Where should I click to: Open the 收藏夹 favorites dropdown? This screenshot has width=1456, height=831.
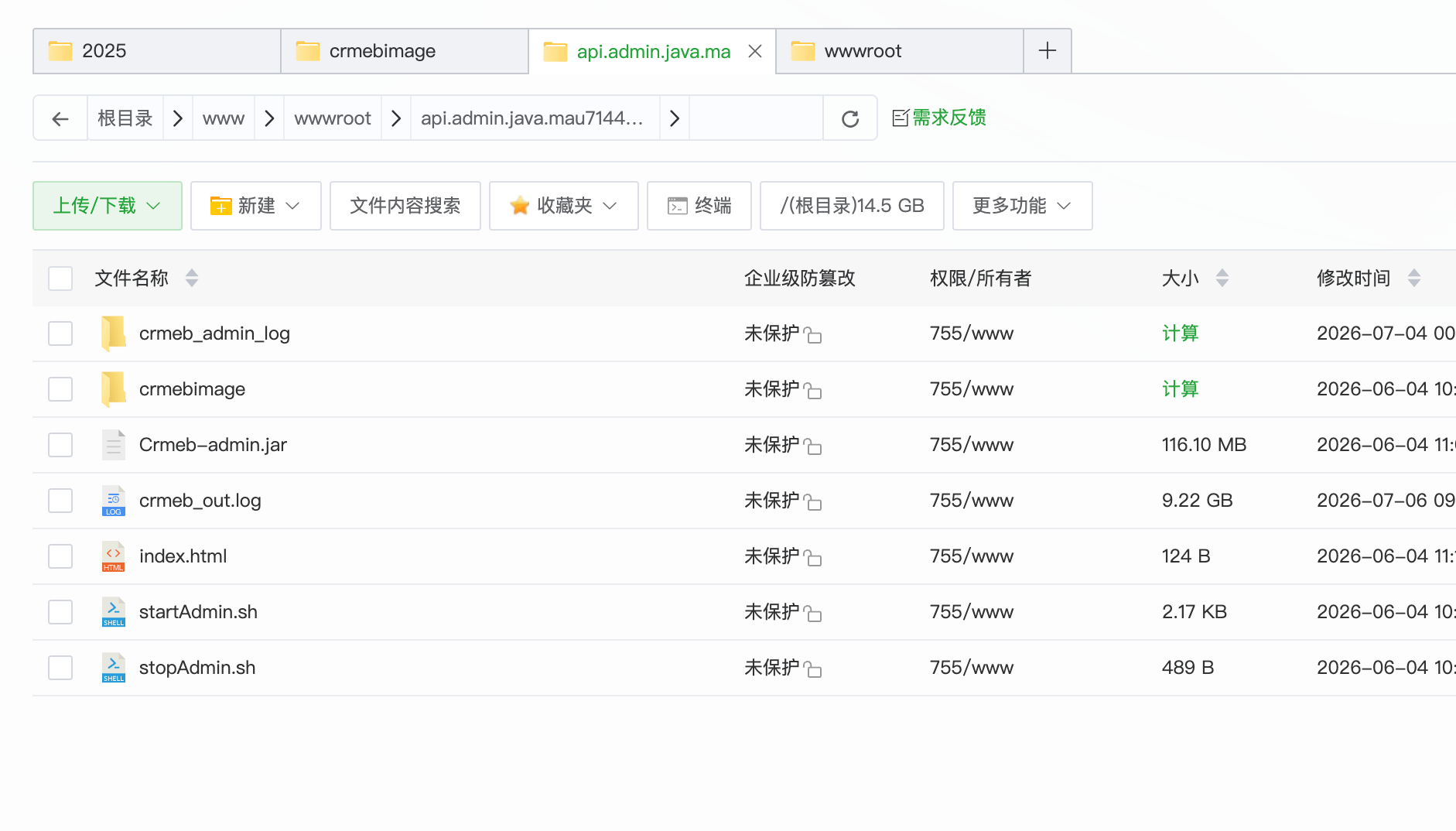pos(564,206)
